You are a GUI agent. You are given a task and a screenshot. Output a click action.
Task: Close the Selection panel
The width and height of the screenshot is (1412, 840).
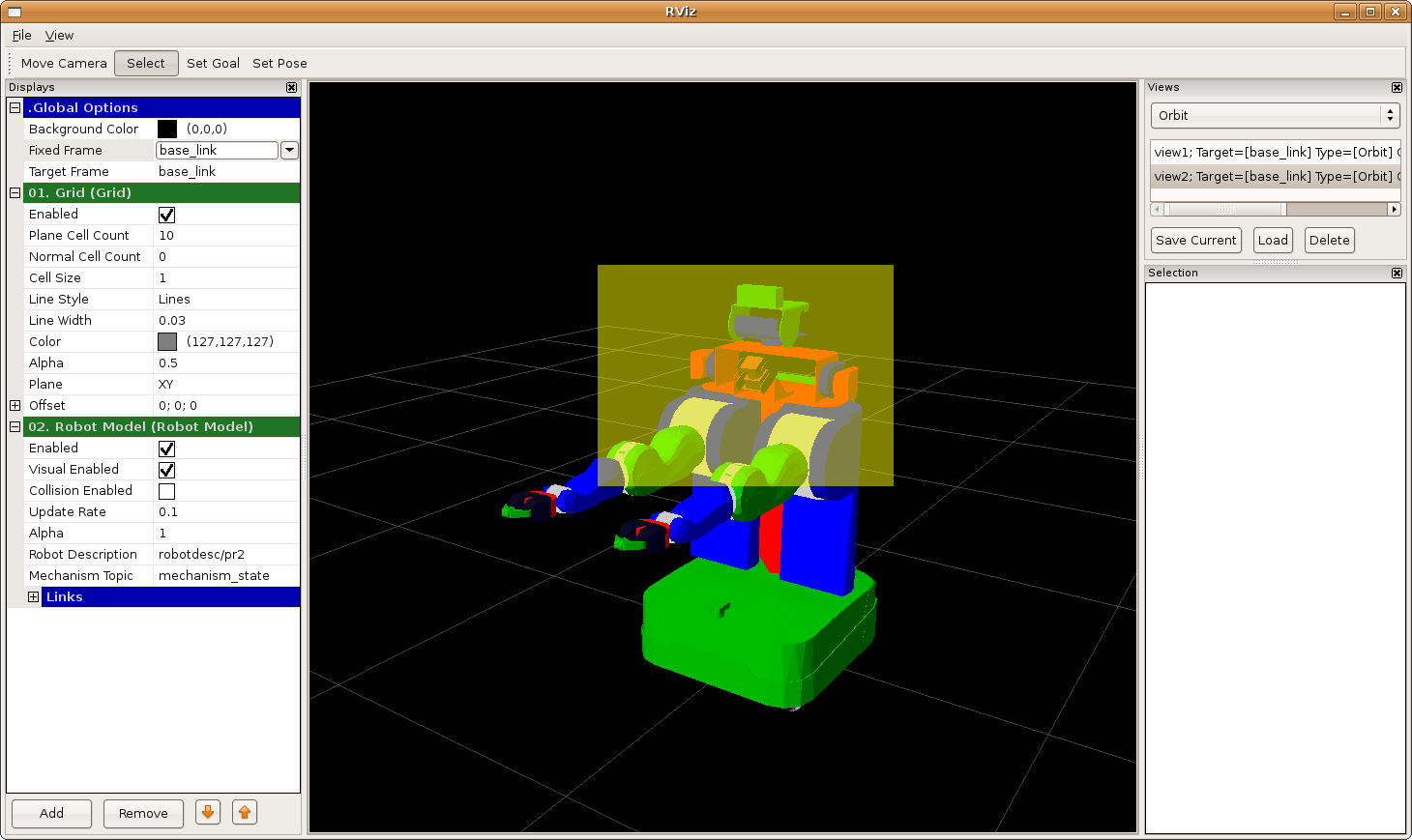[1397, 273]
